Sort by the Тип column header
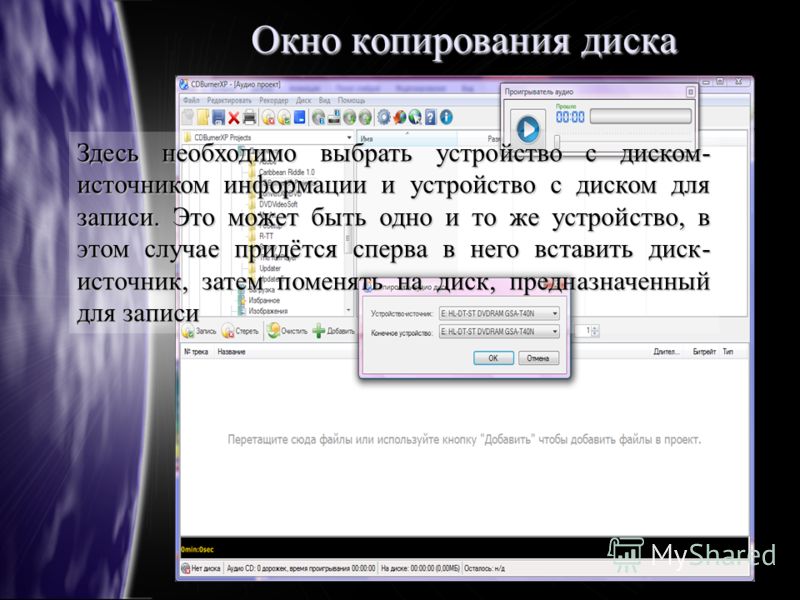 click(x=728, y=352)
